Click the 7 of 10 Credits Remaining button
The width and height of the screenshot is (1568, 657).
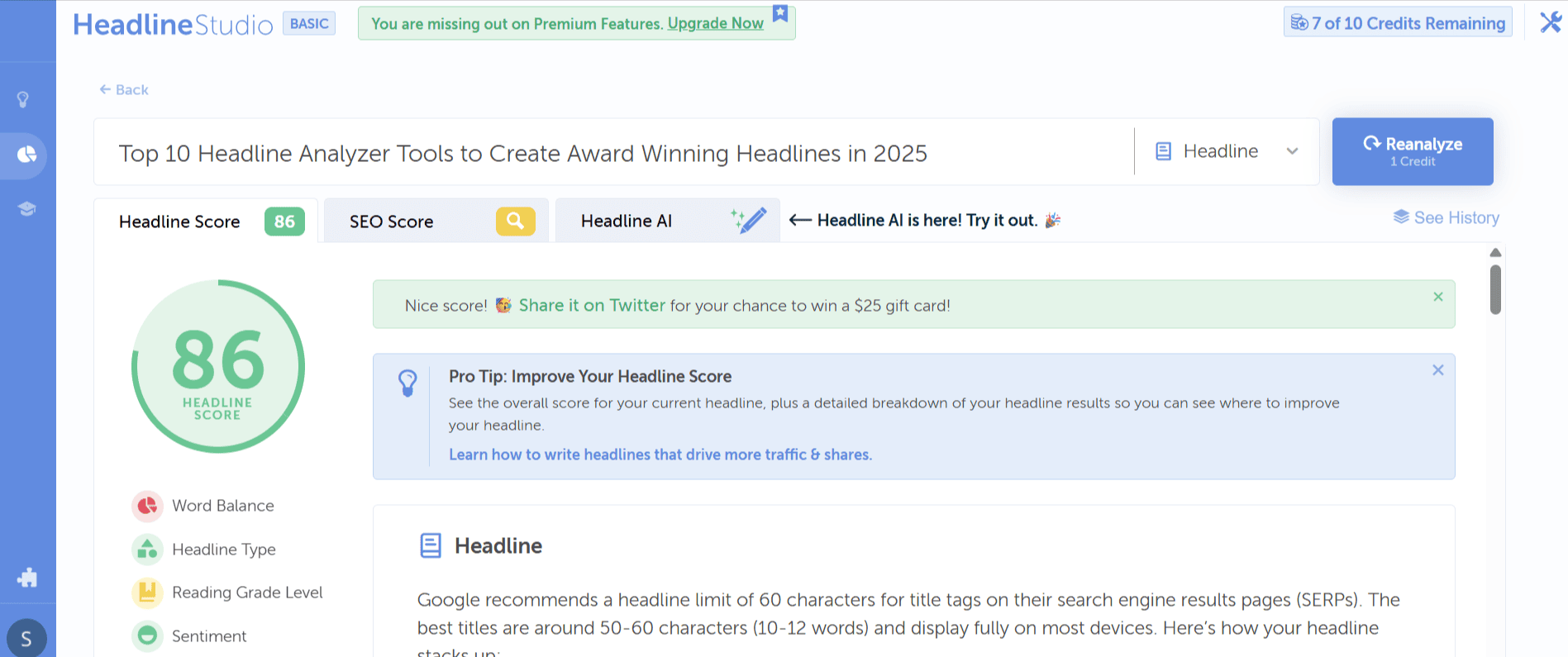(x=1398, y=22)
